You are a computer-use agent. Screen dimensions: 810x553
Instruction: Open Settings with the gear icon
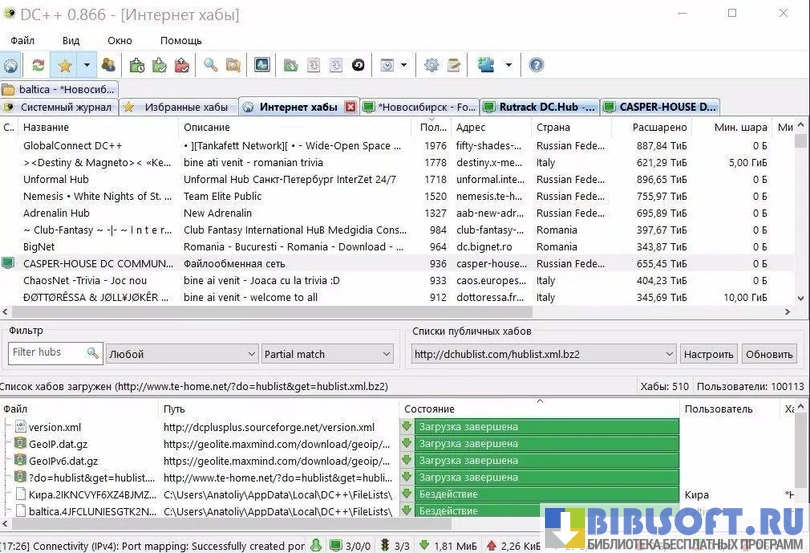pos(431,65)
